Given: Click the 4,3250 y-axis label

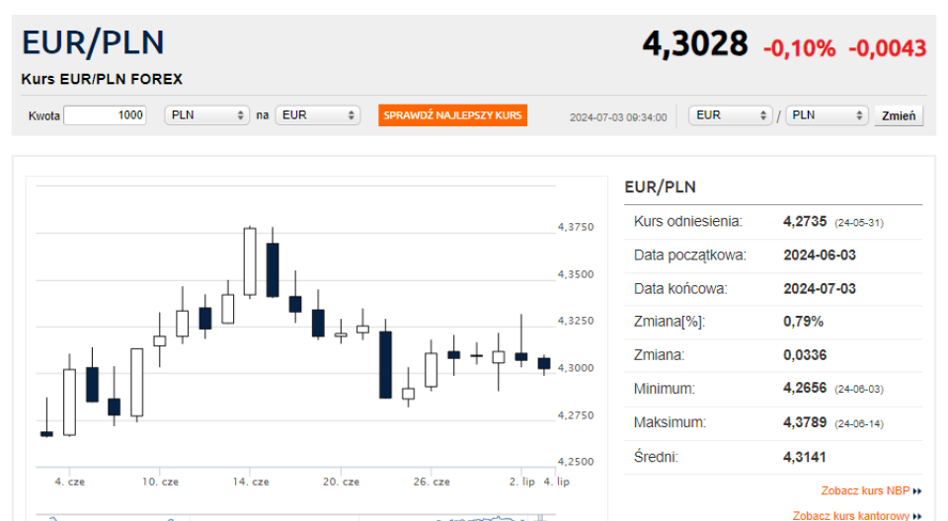Looking at the screenshot, I should coord(576,321).
